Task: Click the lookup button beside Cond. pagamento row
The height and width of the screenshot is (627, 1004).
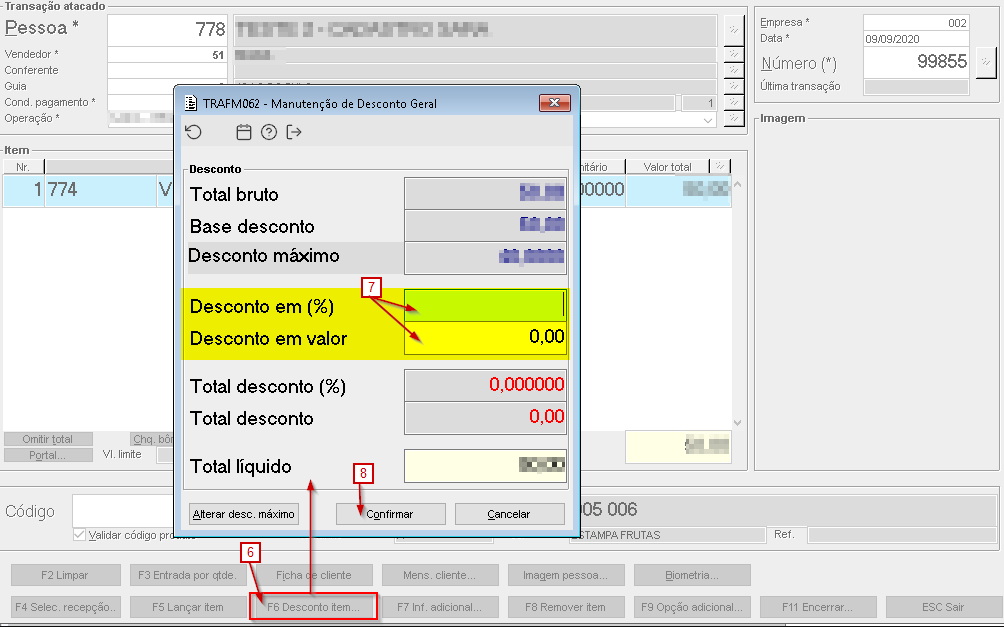Action: 734,102
